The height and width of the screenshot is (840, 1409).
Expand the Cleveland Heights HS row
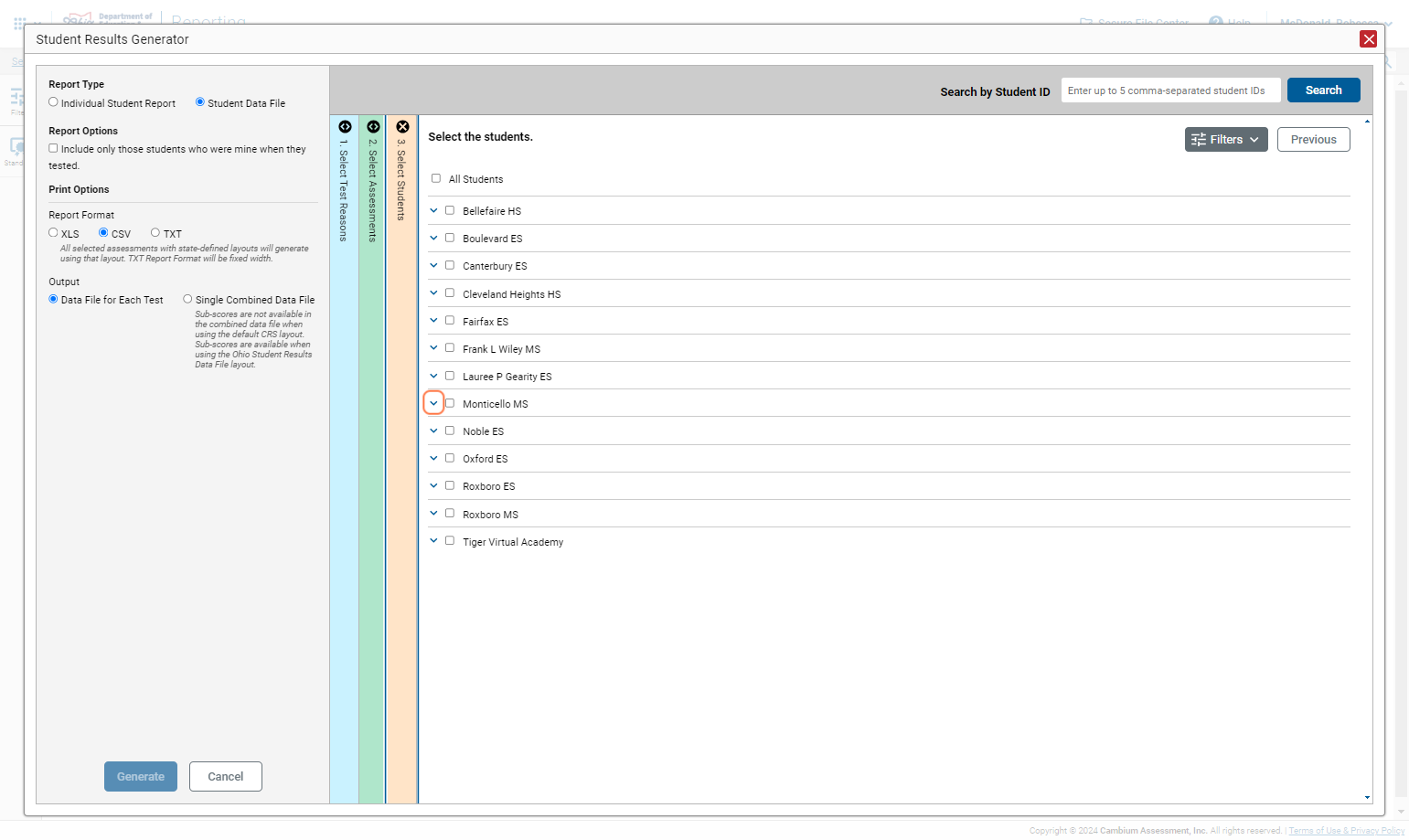click(433, 293)
